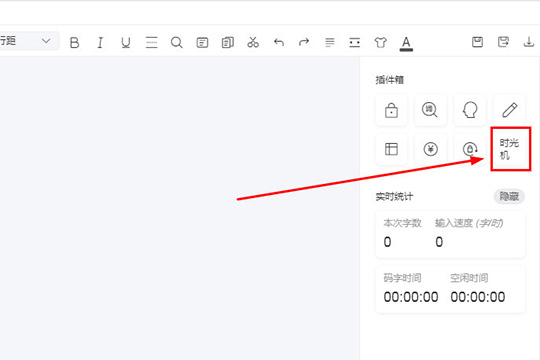Open the yen currency plugin
Viewport: 540px width, 360px height.
pyautogui.click(x=430, y=149)
